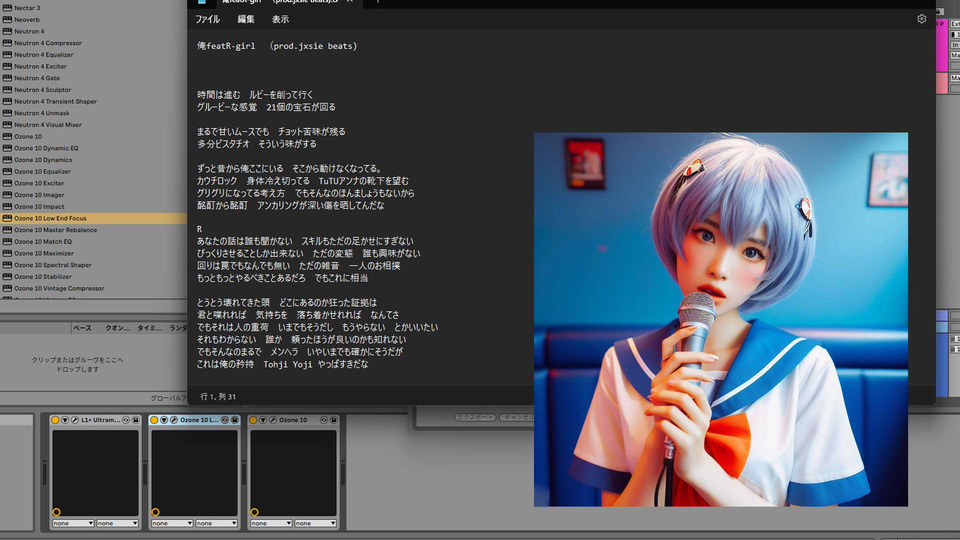Click クオン... column header in groove pool
This screenshot has width=960, height=540.
point(117,328)
